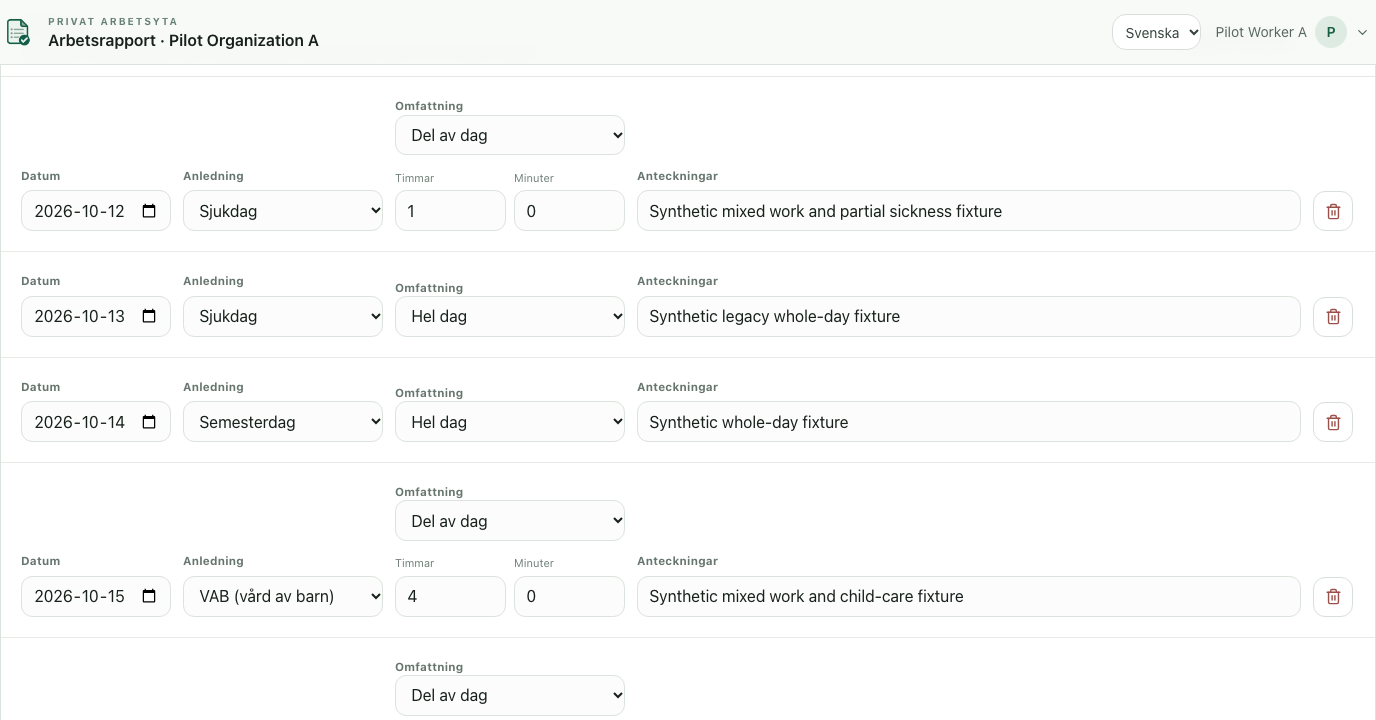Click Timmar field for the VAB row

point(450,596)
